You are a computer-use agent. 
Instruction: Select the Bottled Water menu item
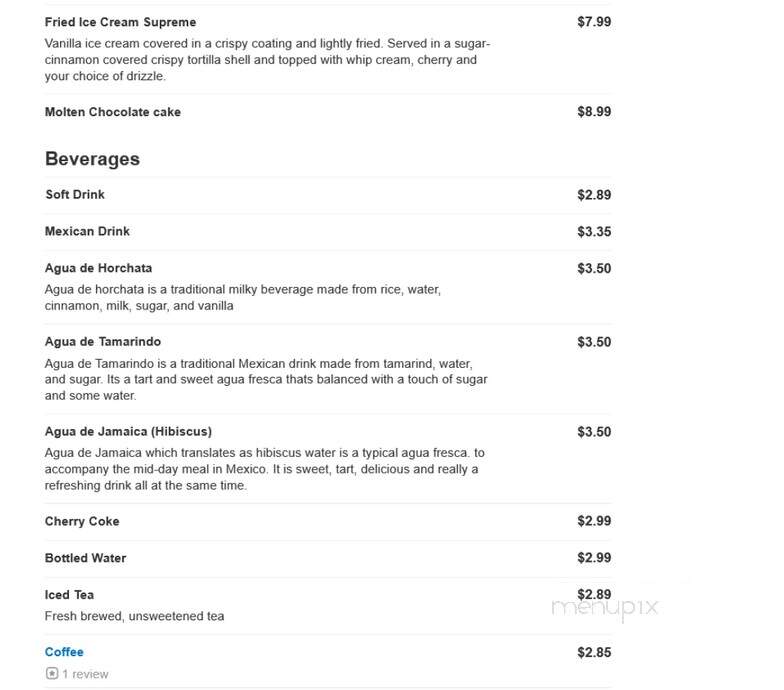point(86,558)
